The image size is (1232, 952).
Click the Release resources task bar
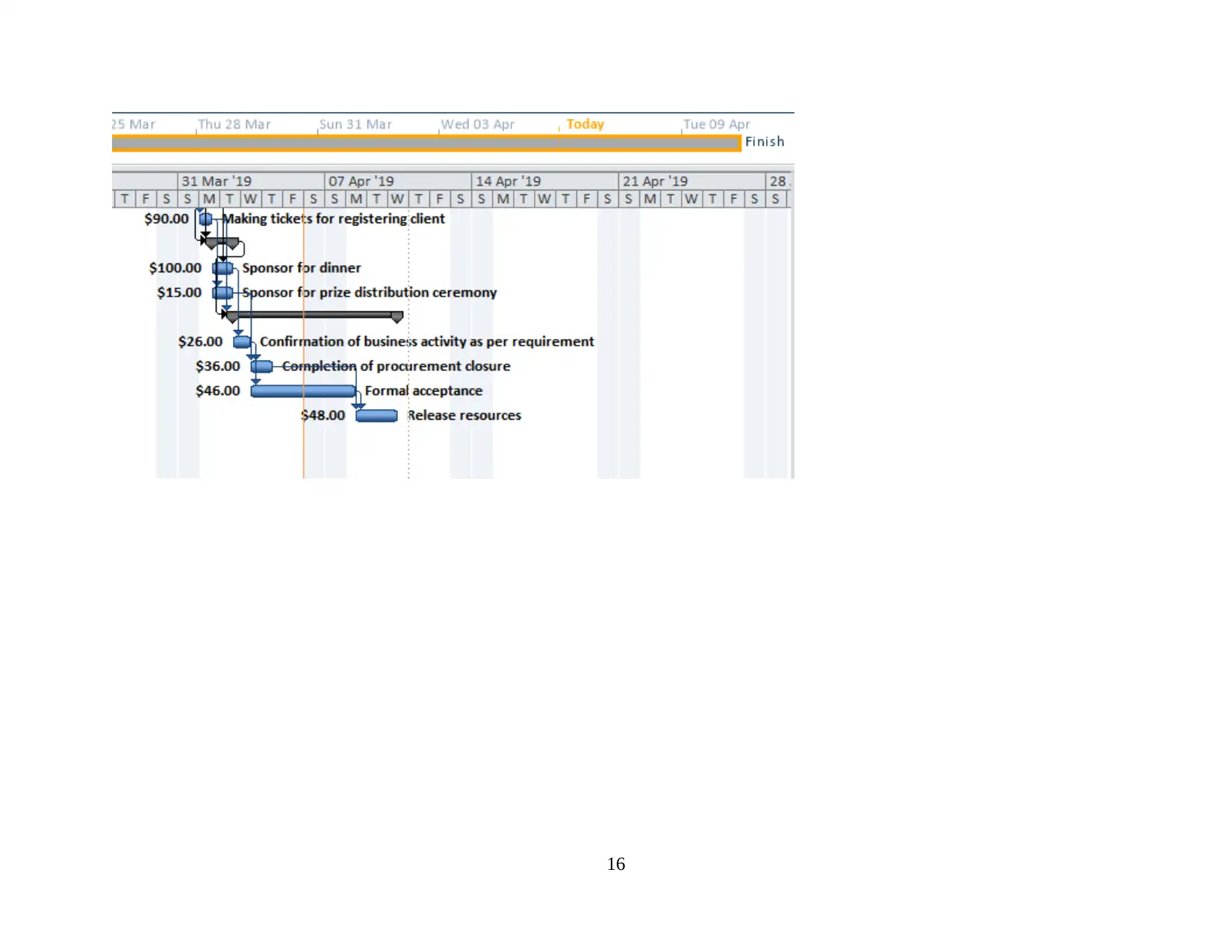pyautogui.click(x=376, y=416)
